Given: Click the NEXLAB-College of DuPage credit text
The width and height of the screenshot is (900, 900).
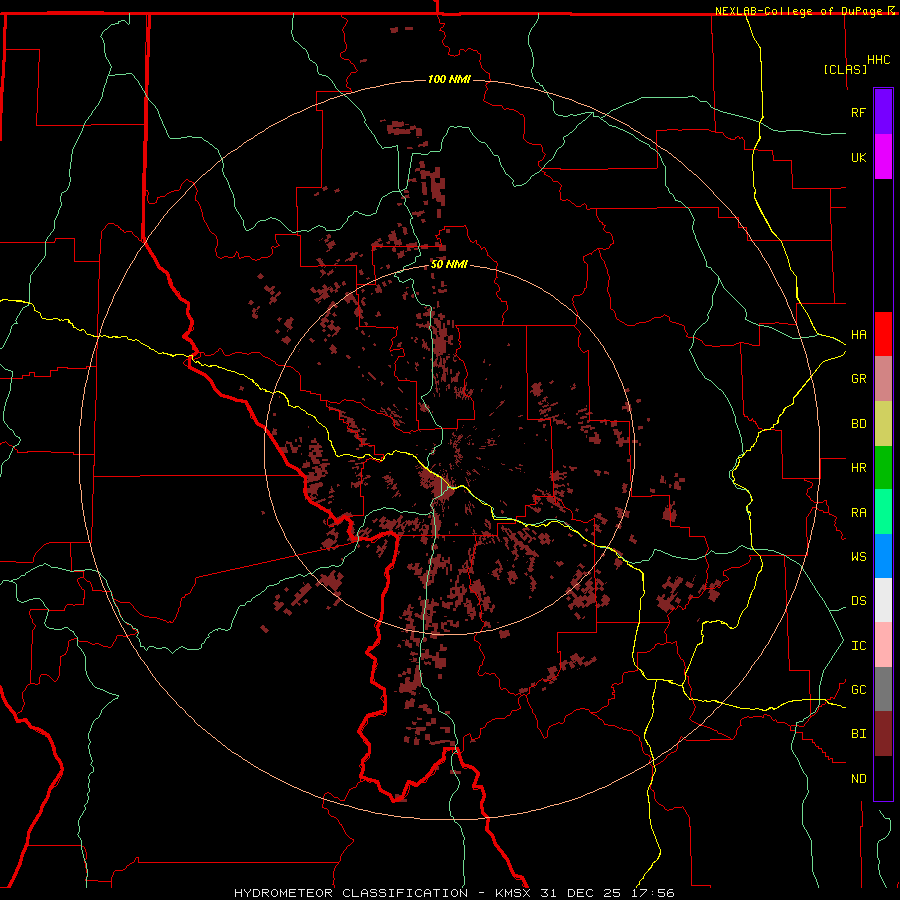Looking at the screenshot, I should pos(798,11).
